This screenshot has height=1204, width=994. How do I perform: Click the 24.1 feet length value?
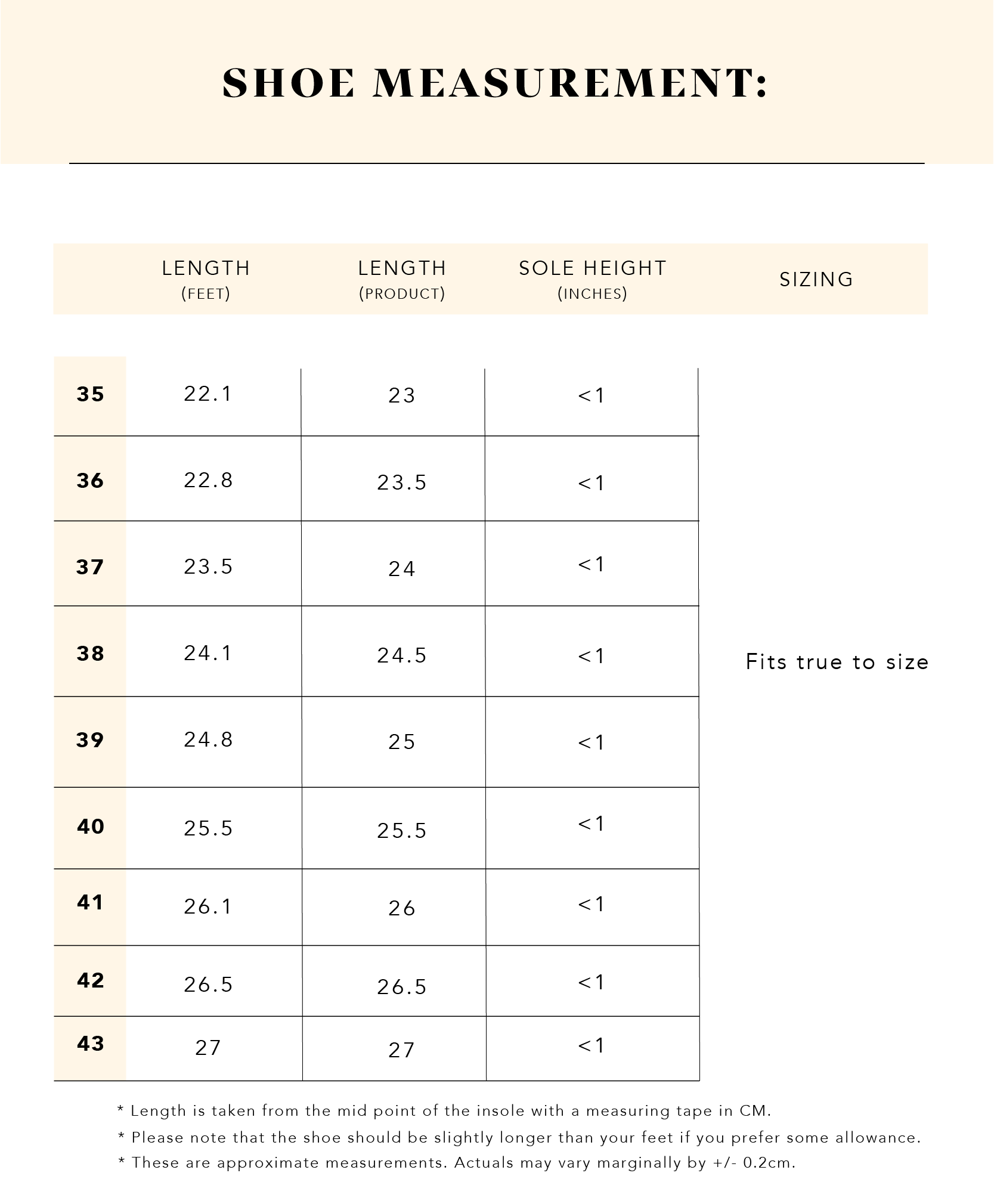click(x=208, y=654)
